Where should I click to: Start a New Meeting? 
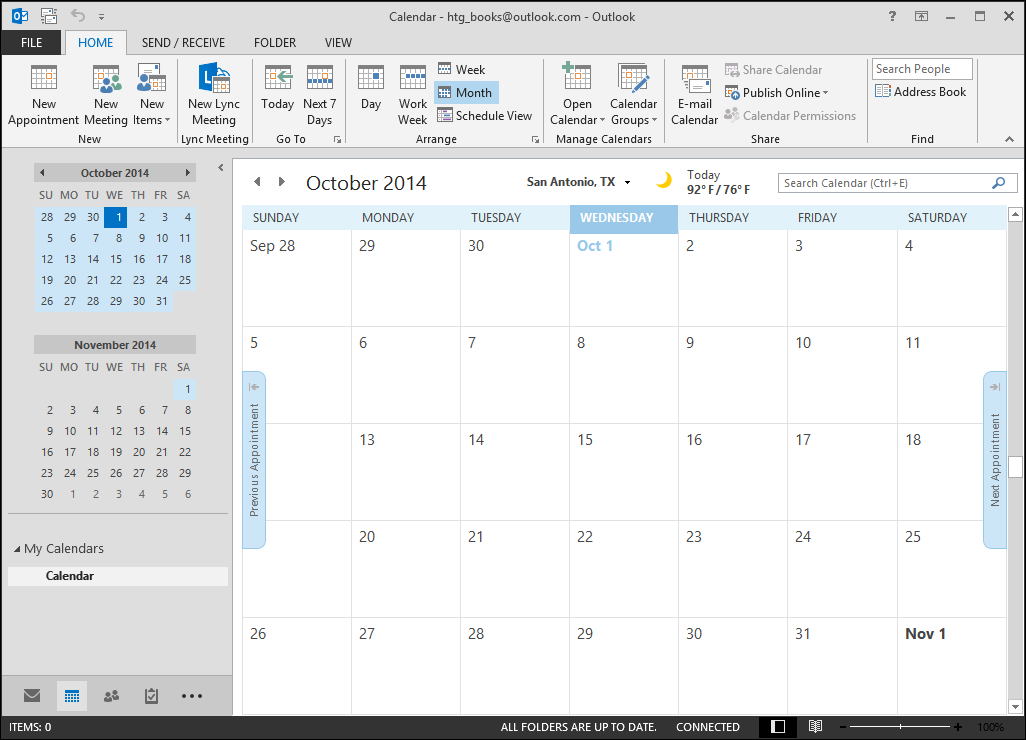106,95
